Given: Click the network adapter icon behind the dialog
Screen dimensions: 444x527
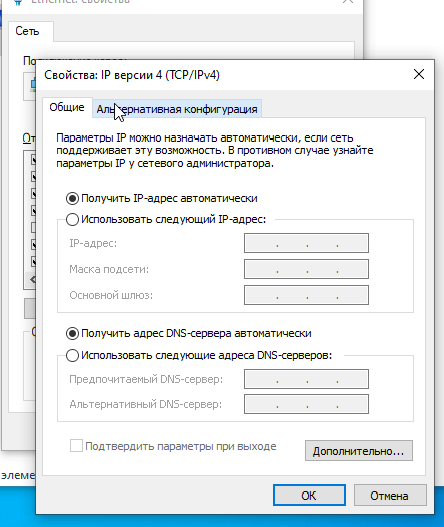Looking at the screenshot, I should (x=33, y=85).
